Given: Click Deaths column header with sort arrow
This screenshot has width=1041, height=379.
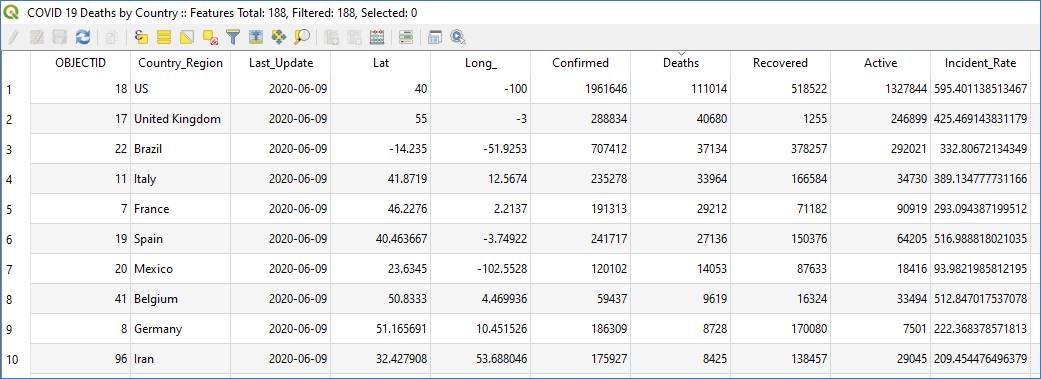Looking at the screenshot, I should (681, 63).
